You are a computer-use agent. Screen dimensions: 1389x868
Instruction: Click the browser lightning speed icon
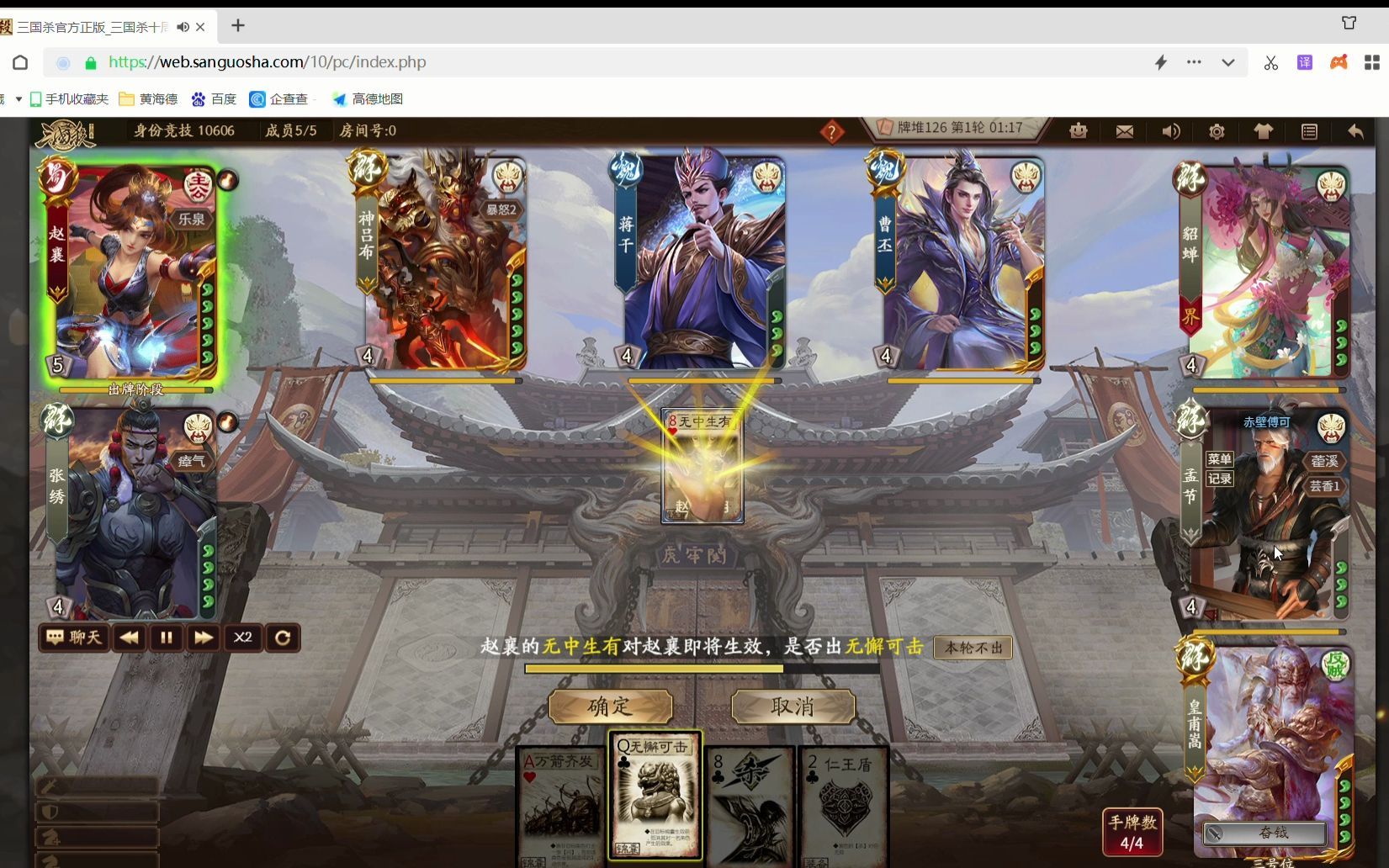pos(1161,62)
